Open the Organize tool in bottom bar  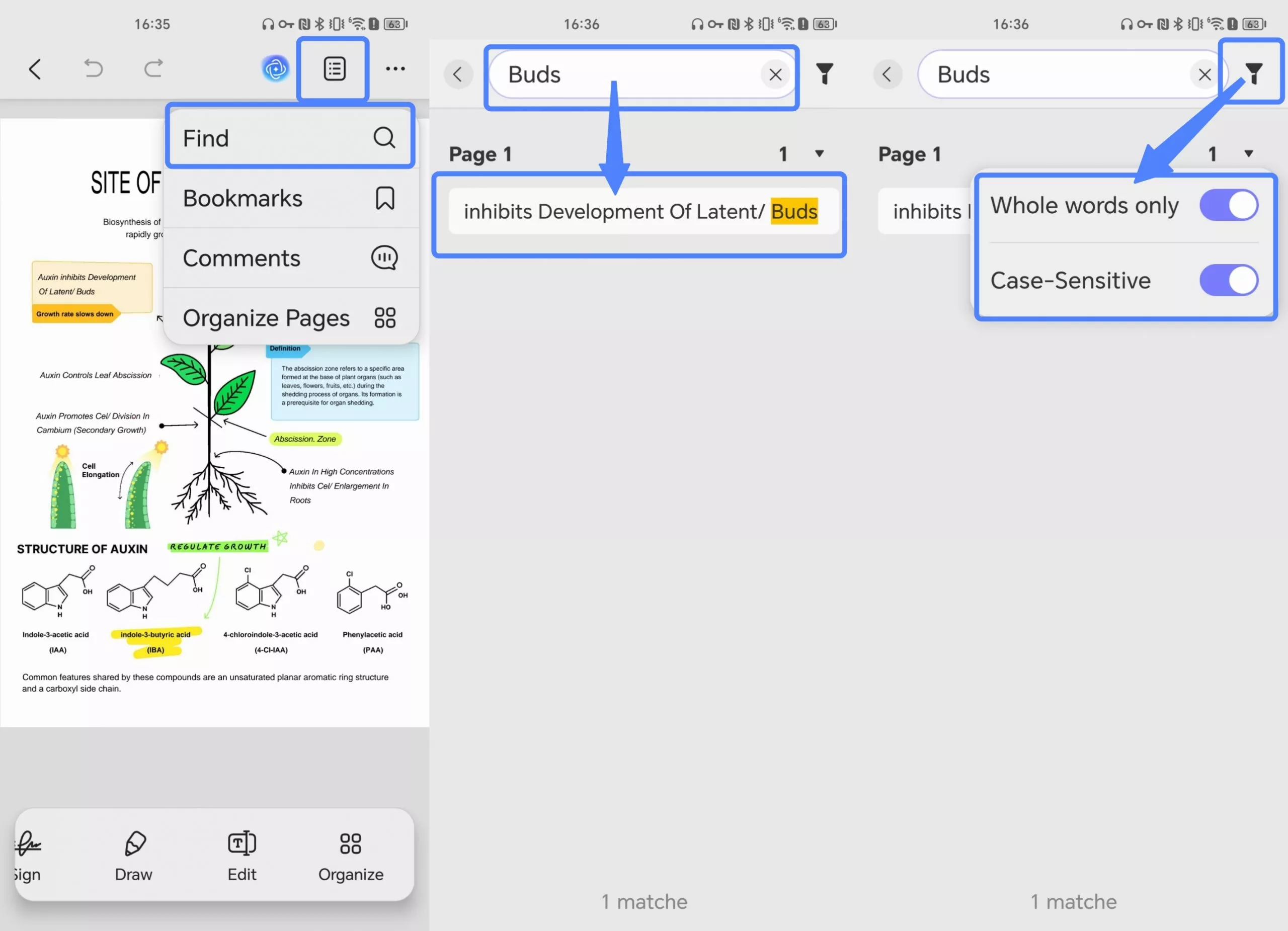pyautogui.click(x=350, y=855)
